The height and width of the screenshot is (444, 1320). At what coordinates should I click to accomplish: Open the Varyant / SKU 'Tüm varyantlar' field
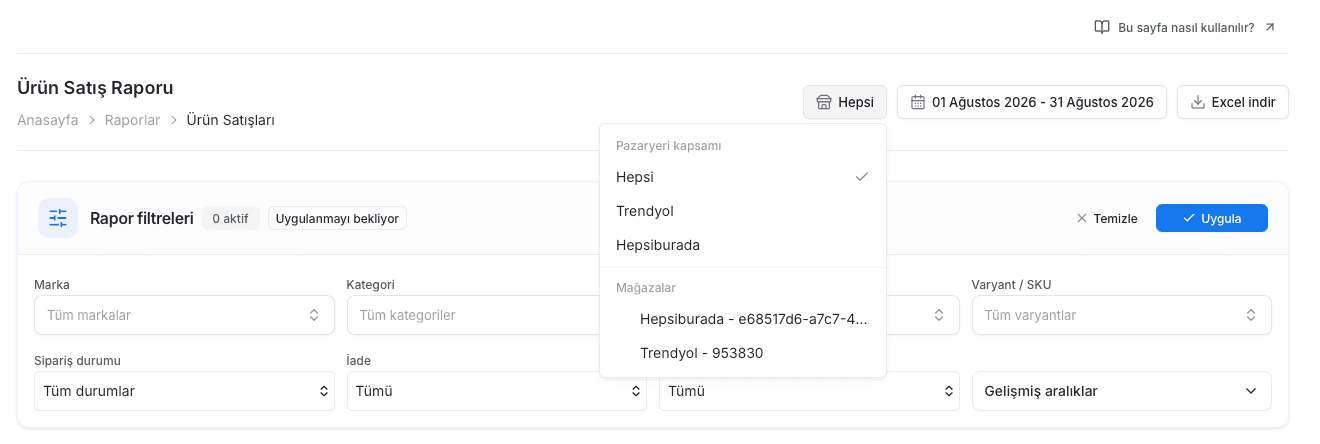point(1122,315)
